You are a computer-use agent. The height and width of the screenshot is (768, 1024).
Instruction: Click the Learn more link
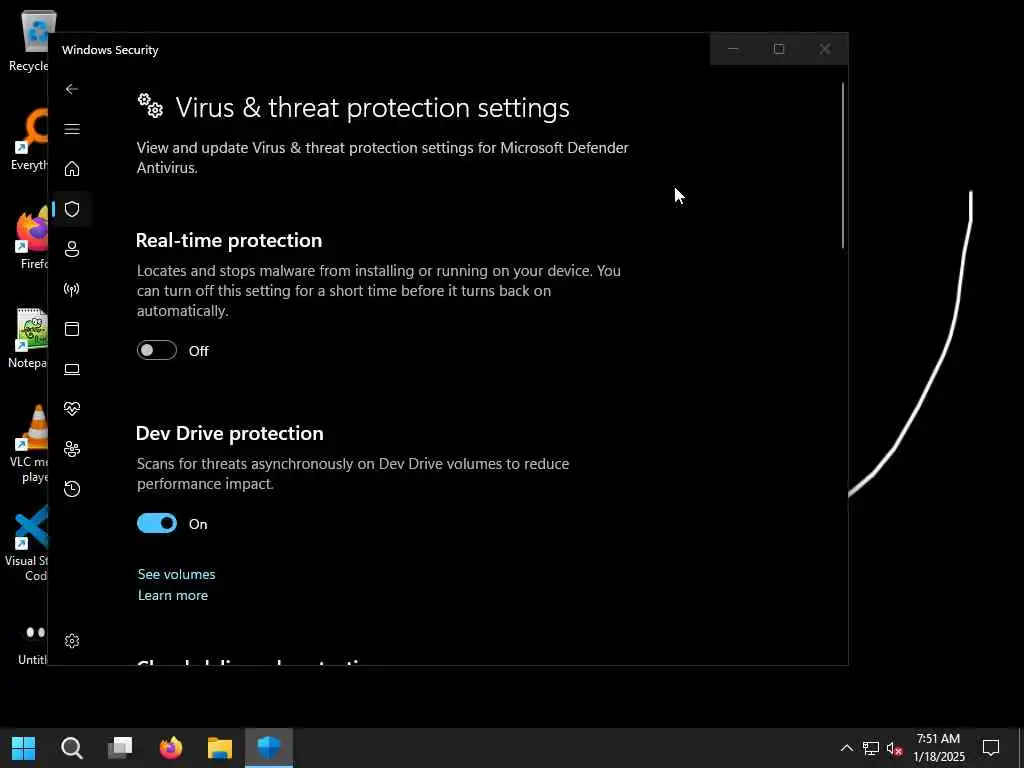click(x=173, y=595)
